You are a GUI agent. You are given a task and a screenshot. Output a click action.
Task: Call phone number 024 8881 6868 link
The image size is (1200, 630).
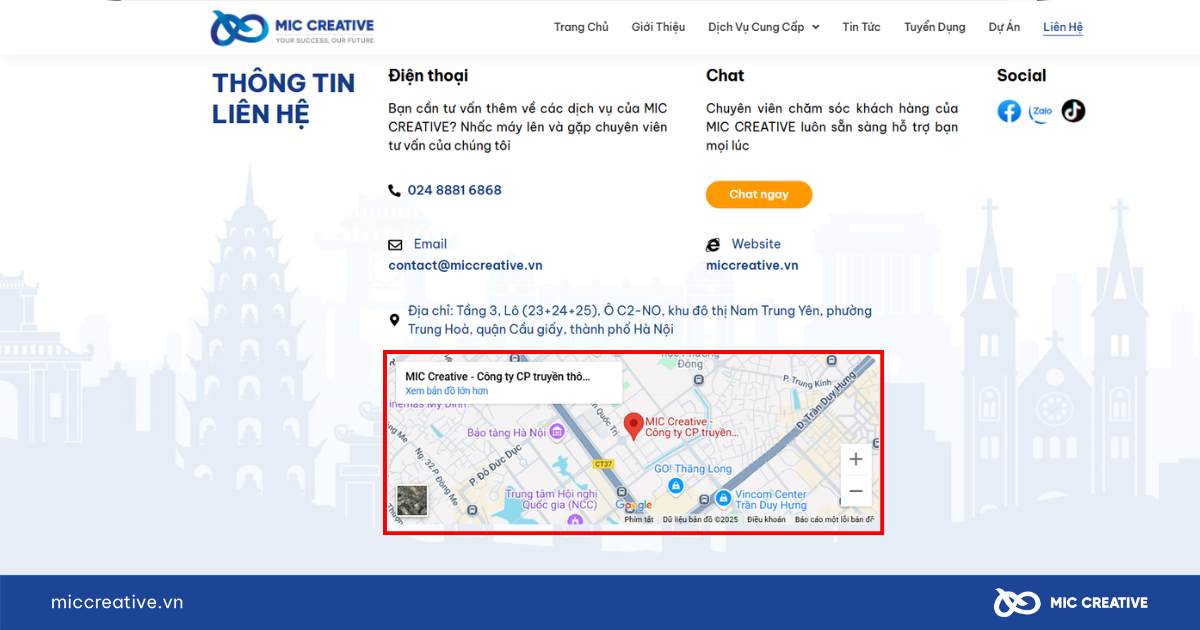point(454,190)
